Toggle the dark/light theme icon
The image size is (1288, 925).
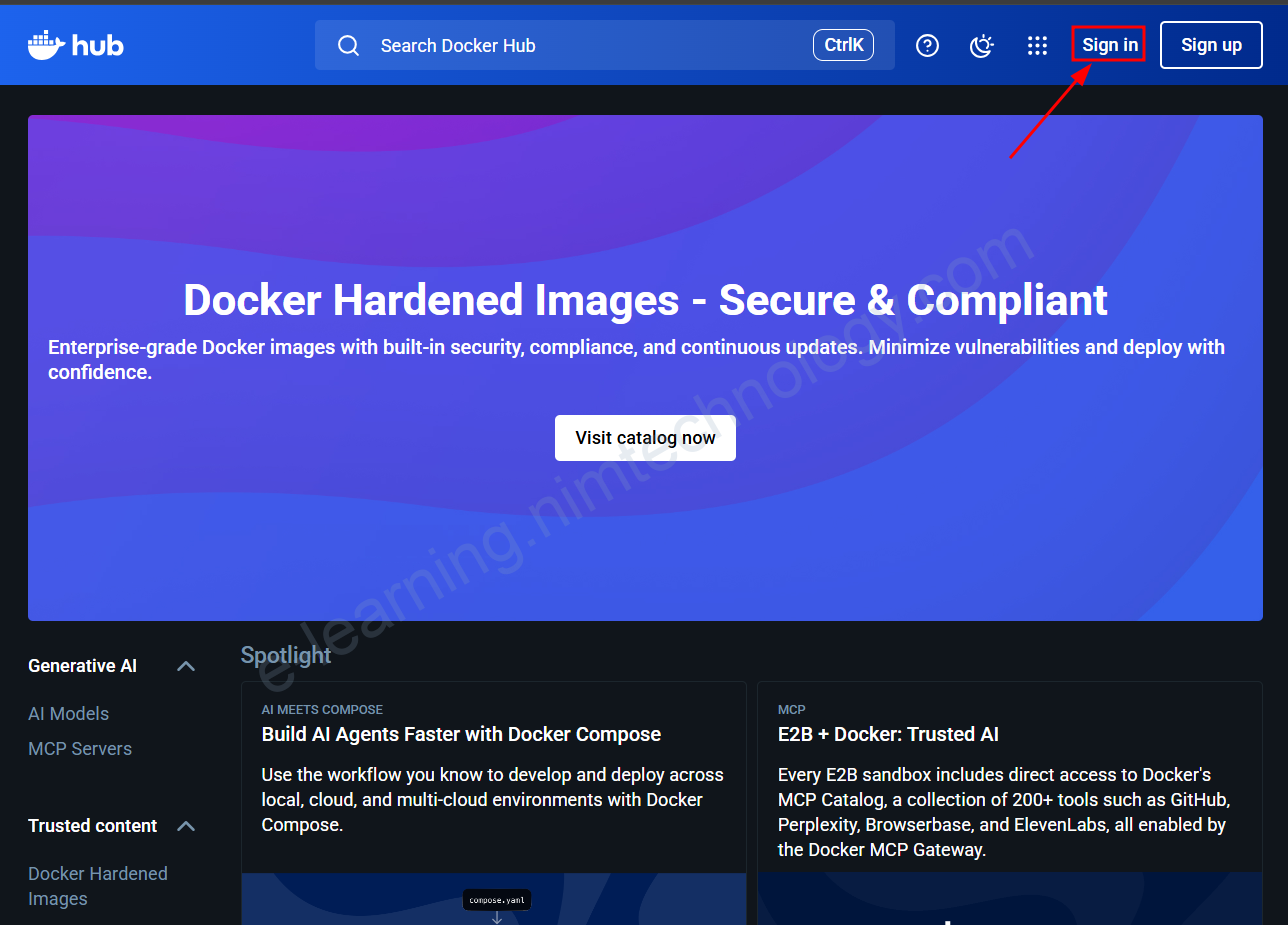(x=982, y=46)
